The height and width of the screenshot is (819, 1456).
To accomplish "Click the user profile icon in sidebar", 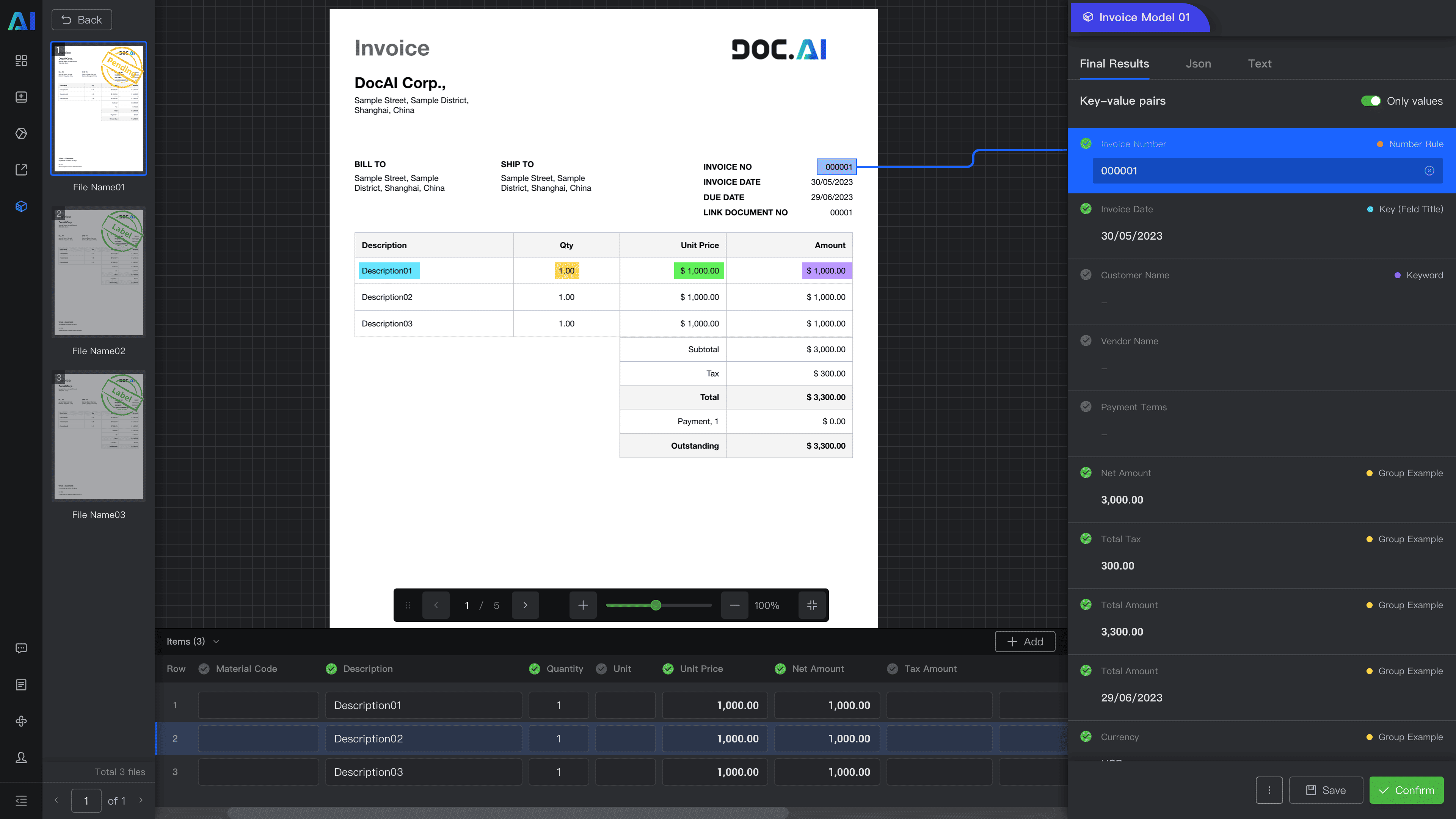I will 21,758.
